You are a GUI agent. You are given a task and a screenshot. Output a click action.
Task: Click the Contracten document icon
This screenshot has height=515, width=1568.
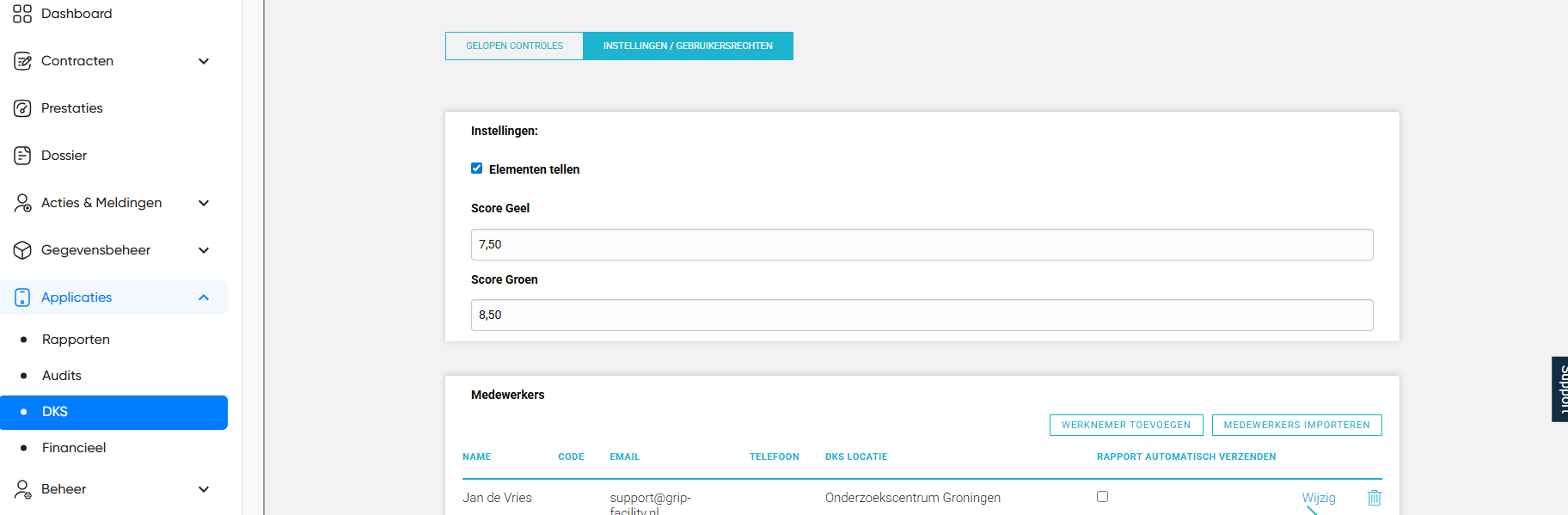point(22,61)
